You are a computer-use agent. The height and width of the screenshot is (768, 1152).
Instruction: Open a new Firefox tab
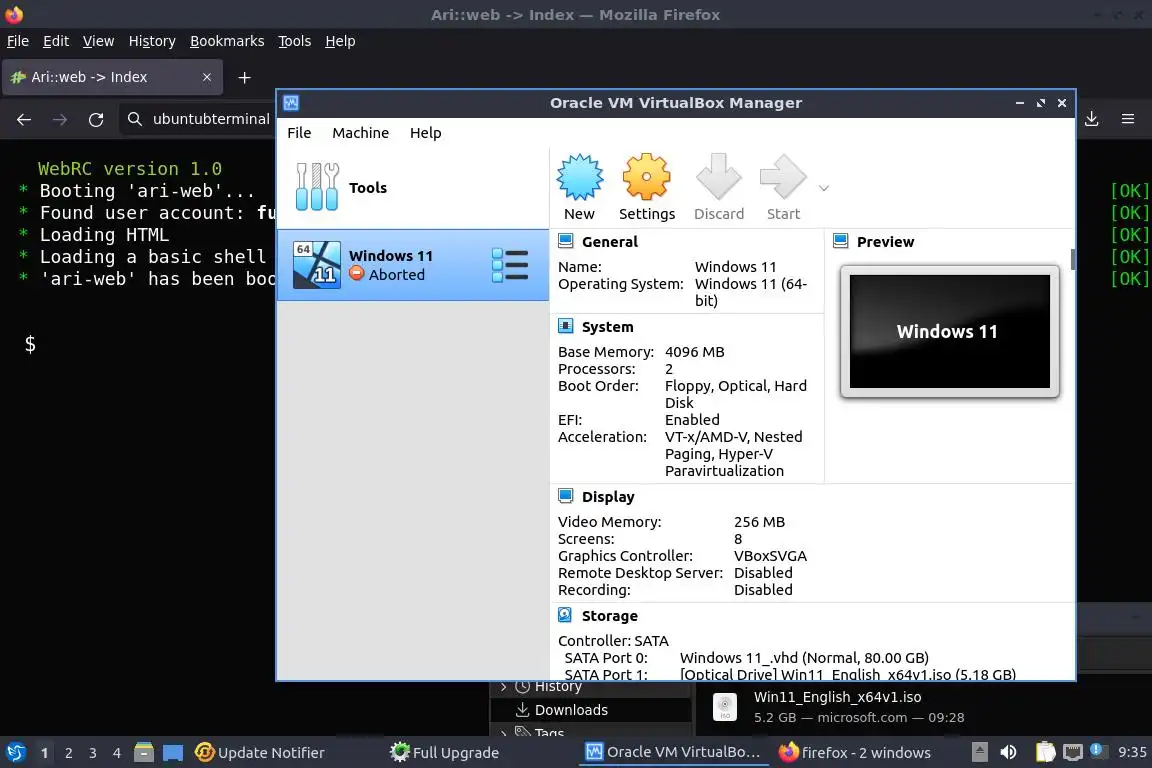coord(245,77)
